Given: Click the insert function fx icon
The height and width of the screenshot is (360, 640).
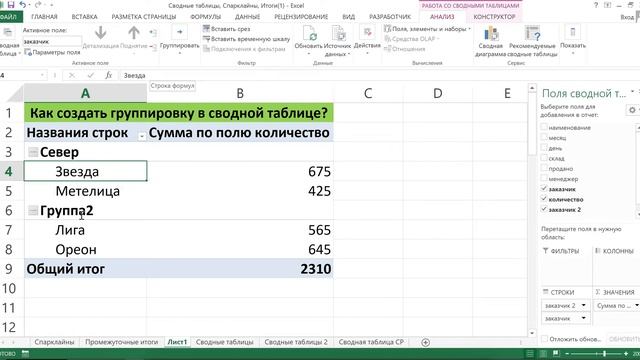Looking at the screenshot, I should [109, 75].
